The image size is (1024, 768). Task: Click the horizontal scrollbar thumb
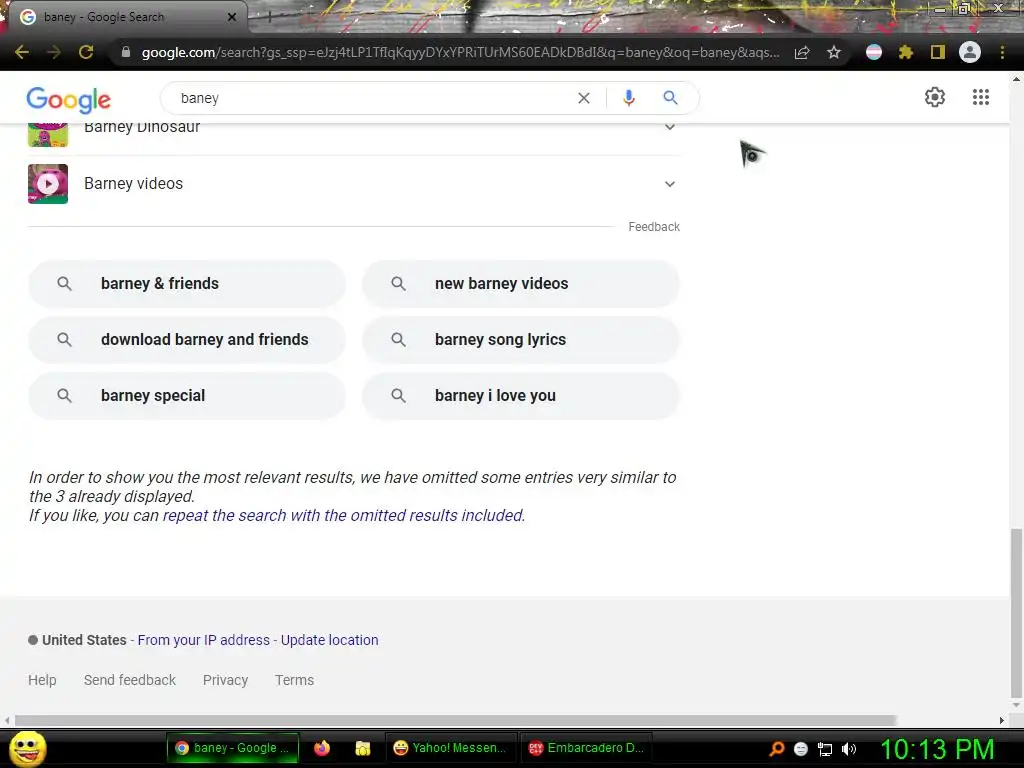(x=455, y=720)
